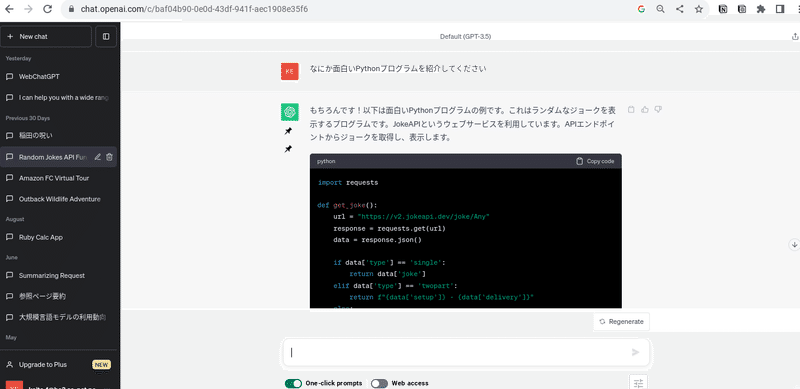Reload the page with the refresh icon
Image resolution: width=800 pixels, height=389 pixels.
tap(47, 9)
